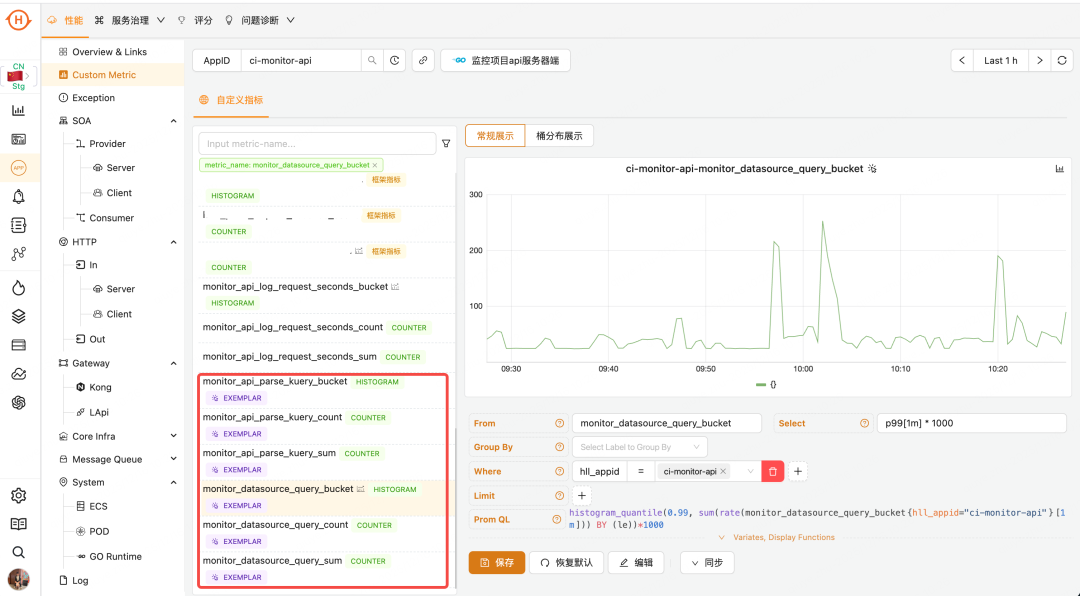Collapse the SOA section

click(174, 121)
